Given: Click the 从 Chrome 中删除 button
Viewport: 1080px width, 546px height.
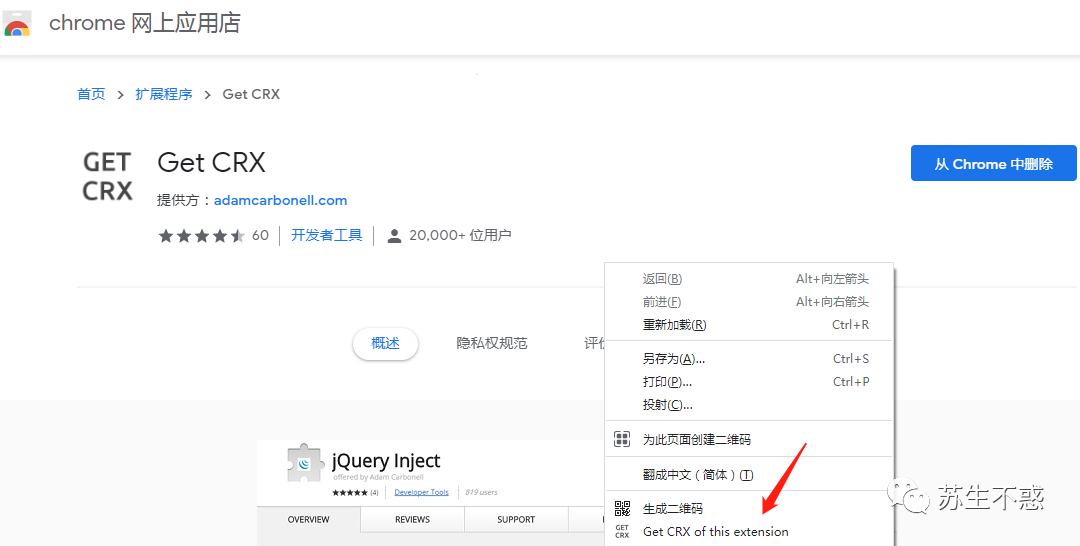Looking at the screenshot, I should [x=993, y=163].
